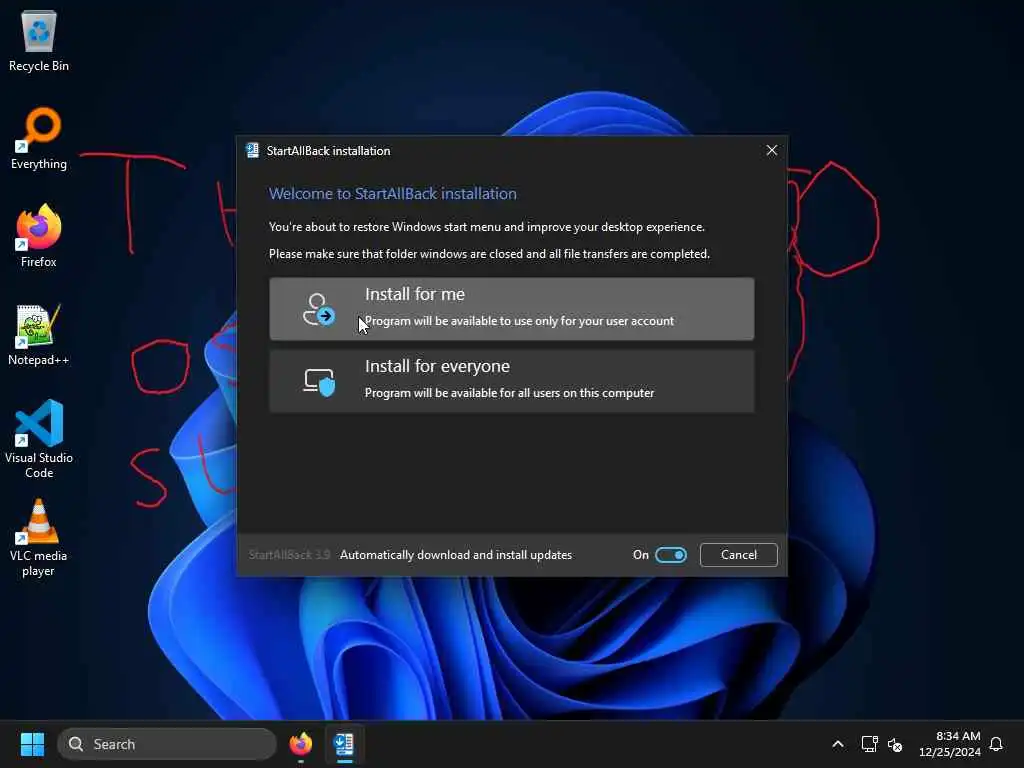Image resolution: width=1024 pixels, height=768 pixels.
Task: Click the taskbar Search box
Action: (x=167, y=744)
